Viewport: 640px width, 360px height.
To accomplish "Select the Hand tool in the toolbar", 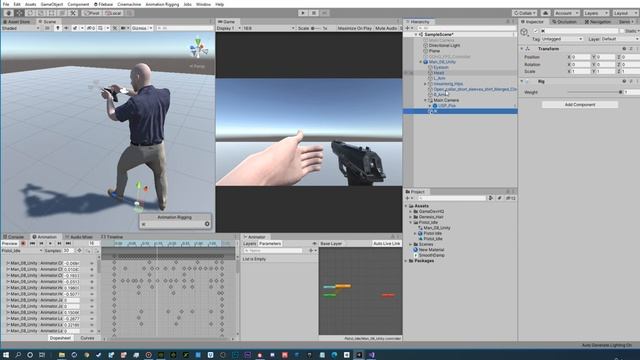I will (x=9, y=13).
